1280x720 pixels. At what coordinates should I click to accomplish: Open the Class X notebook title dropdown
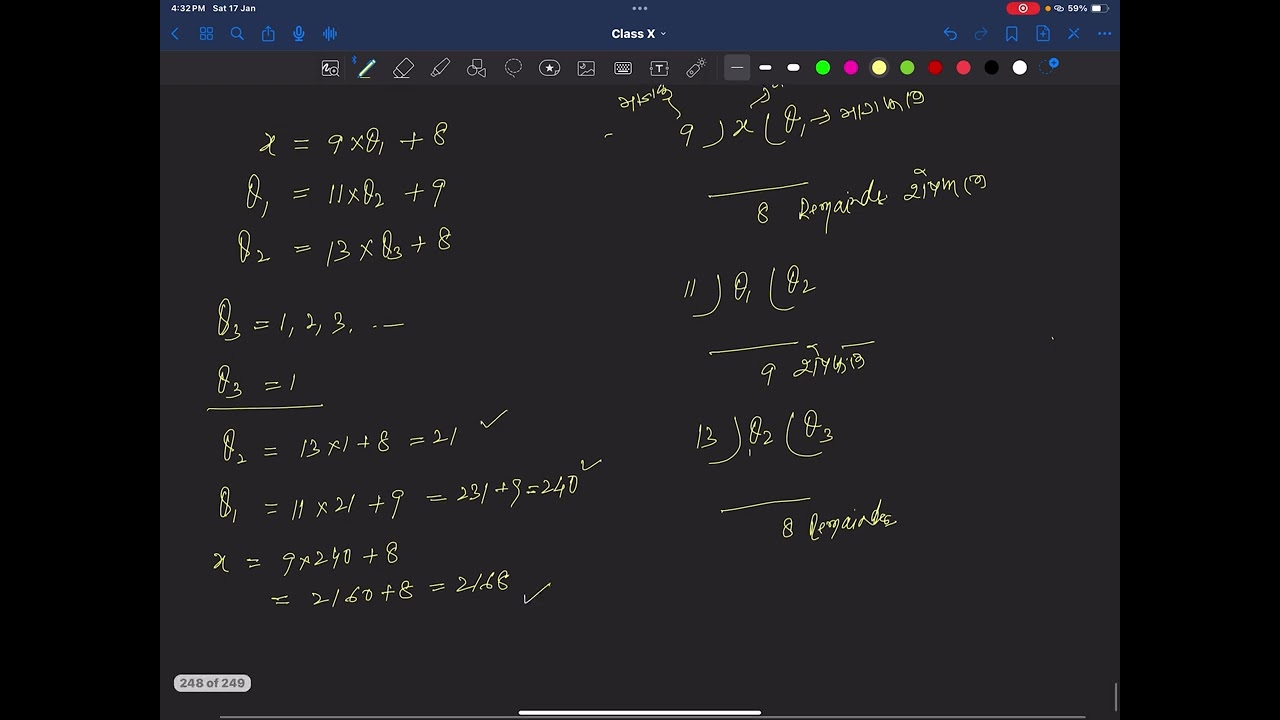click(x=639, y=34)
